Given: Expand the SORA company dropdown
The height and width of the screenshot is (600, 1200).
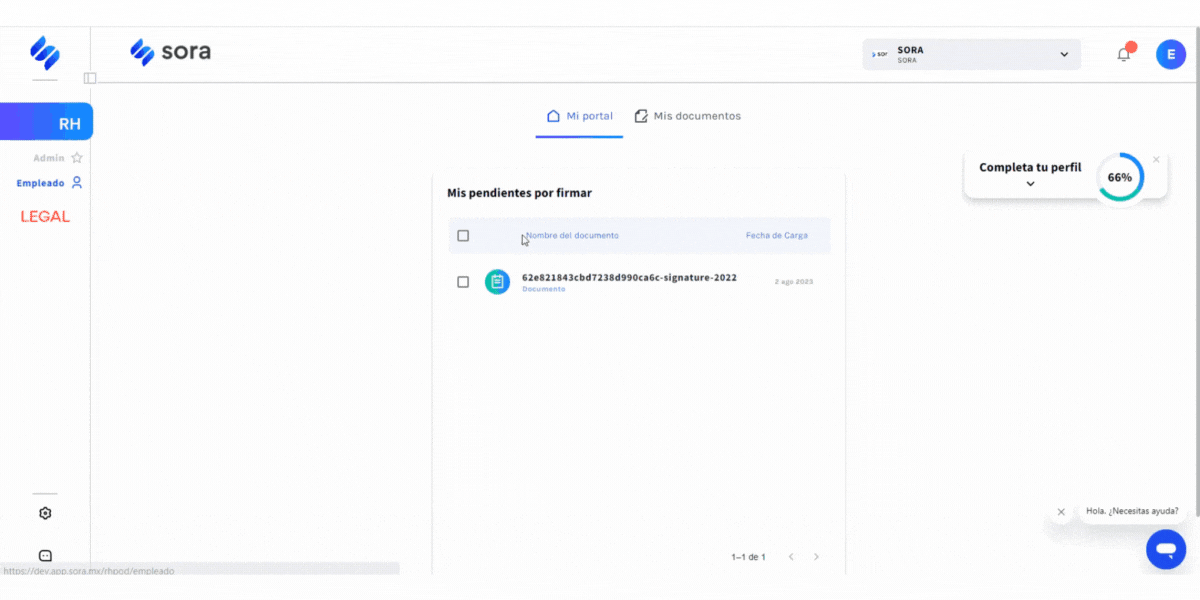Looking at the screenshot, I should tap(1063, 53).
